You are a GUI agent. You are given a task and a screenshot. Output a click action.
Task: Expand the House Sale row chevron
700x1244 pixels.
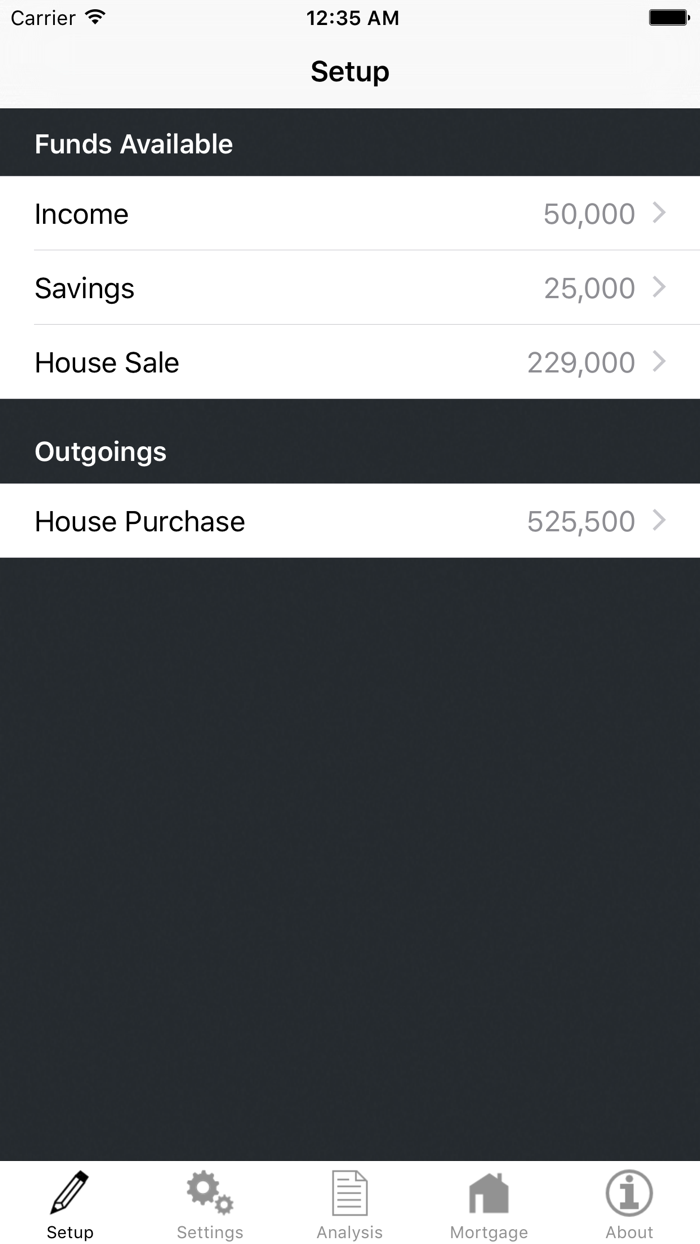[661, 362]
